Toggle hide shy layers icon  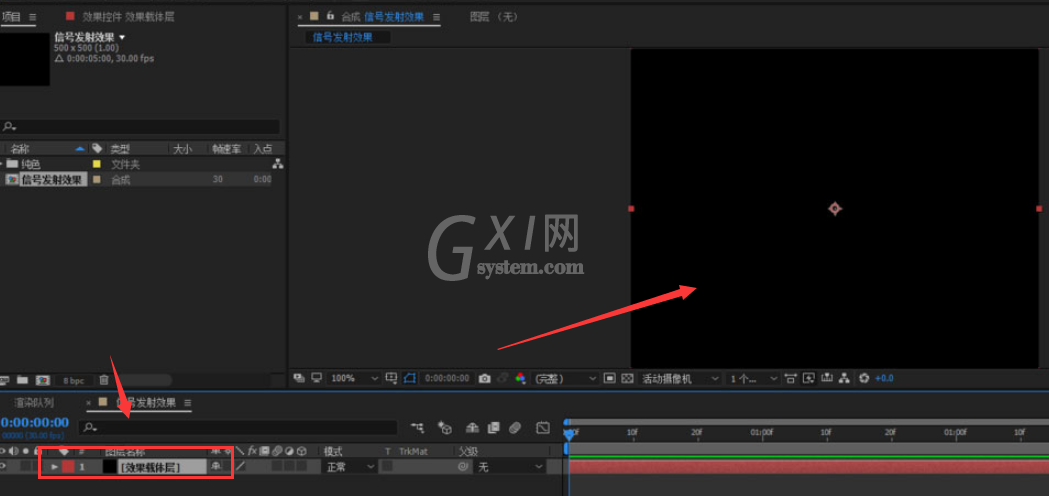click(472, 427)
